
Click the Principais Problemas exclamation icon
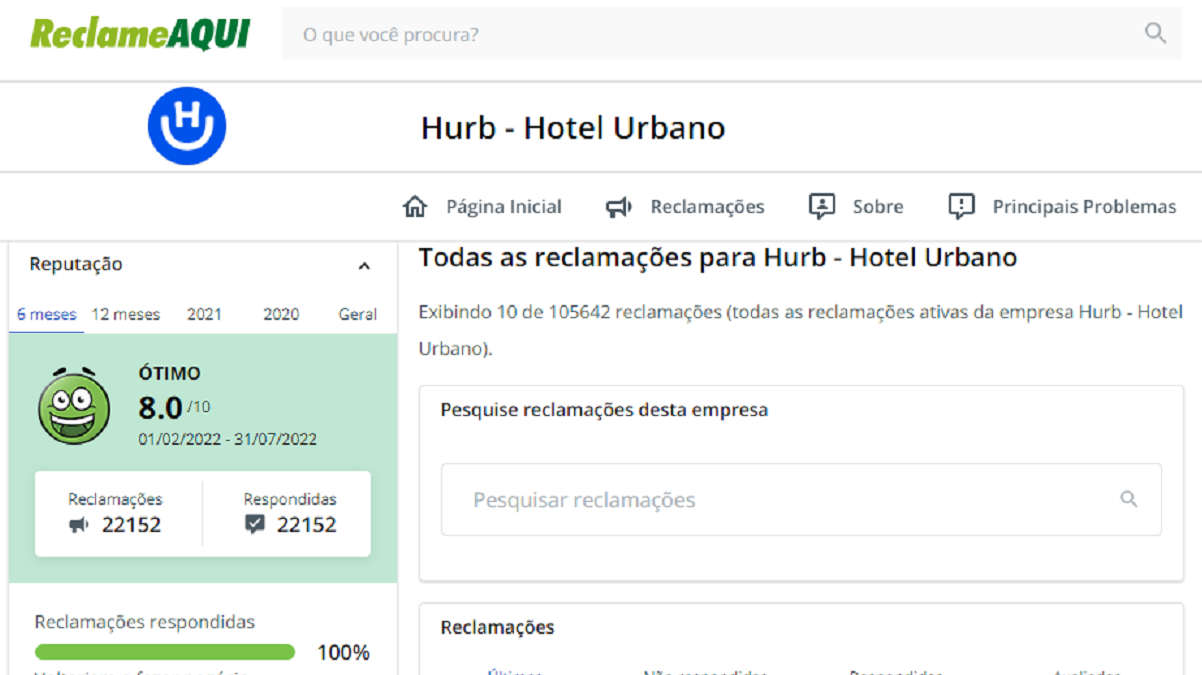pyautogui.click(x=961, y=207)
